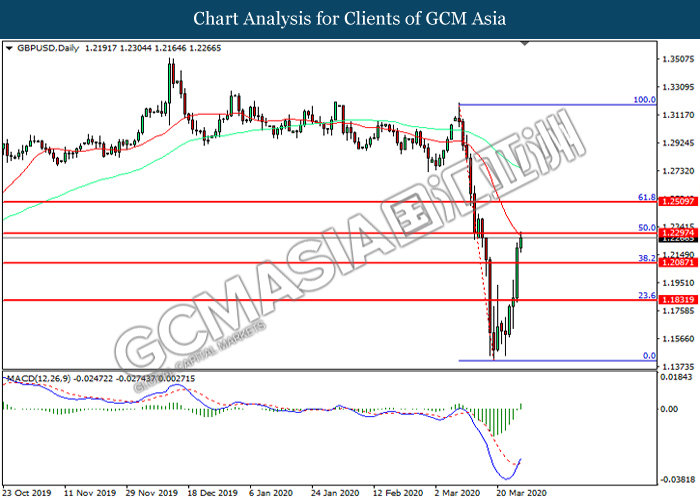Select the open price value 1.21917
The width and height of the screenshot is (700, 500).
click(100, 48)
